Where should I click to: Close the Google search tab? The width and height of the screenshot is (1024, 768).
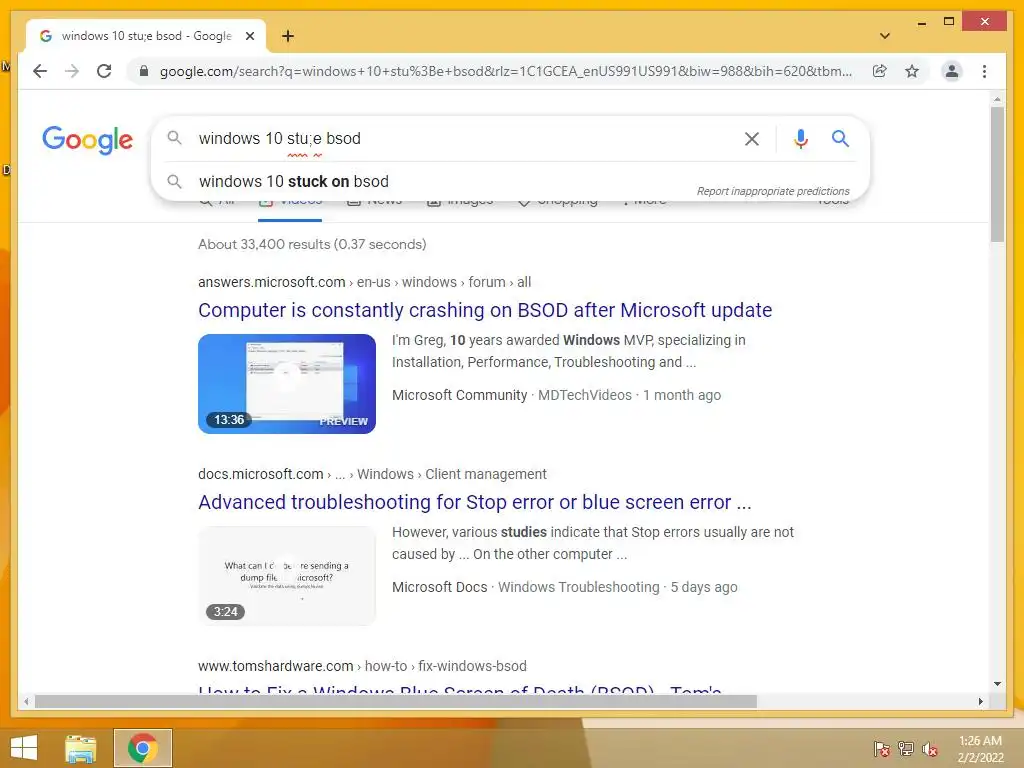[249, 36]
